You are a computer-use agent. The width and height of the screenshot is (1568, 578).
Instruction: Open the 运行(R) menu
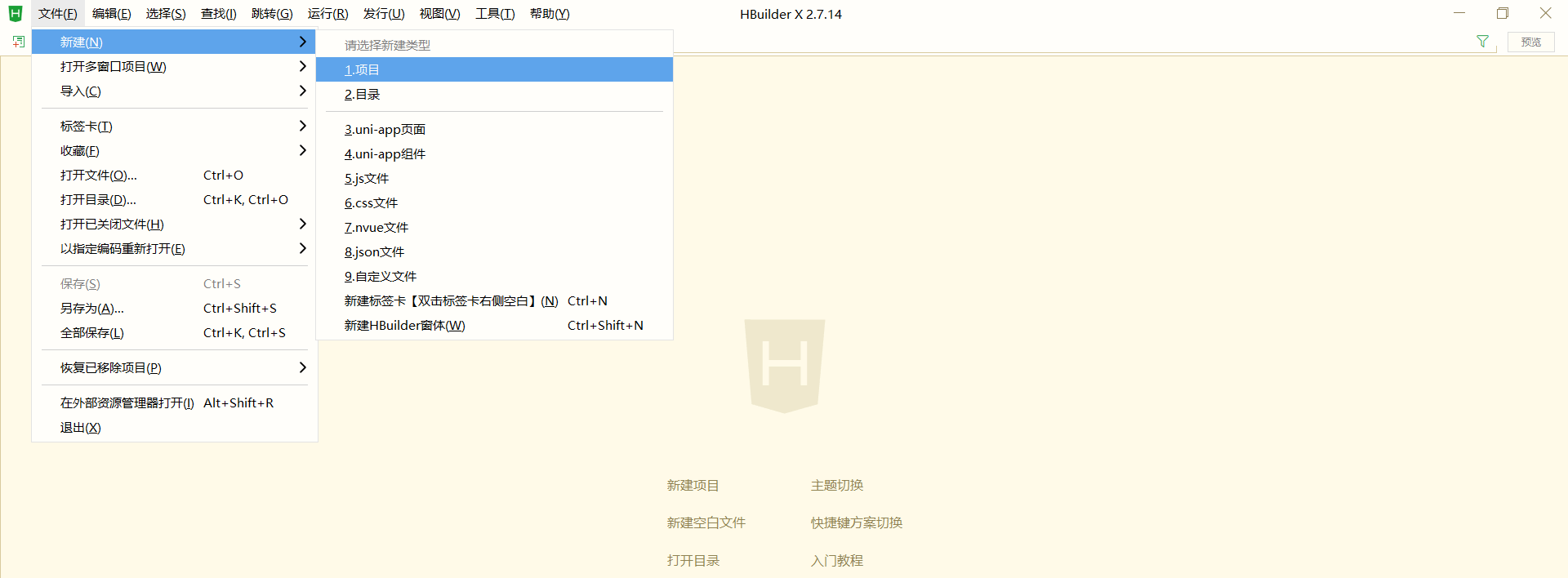coord(327,14)
